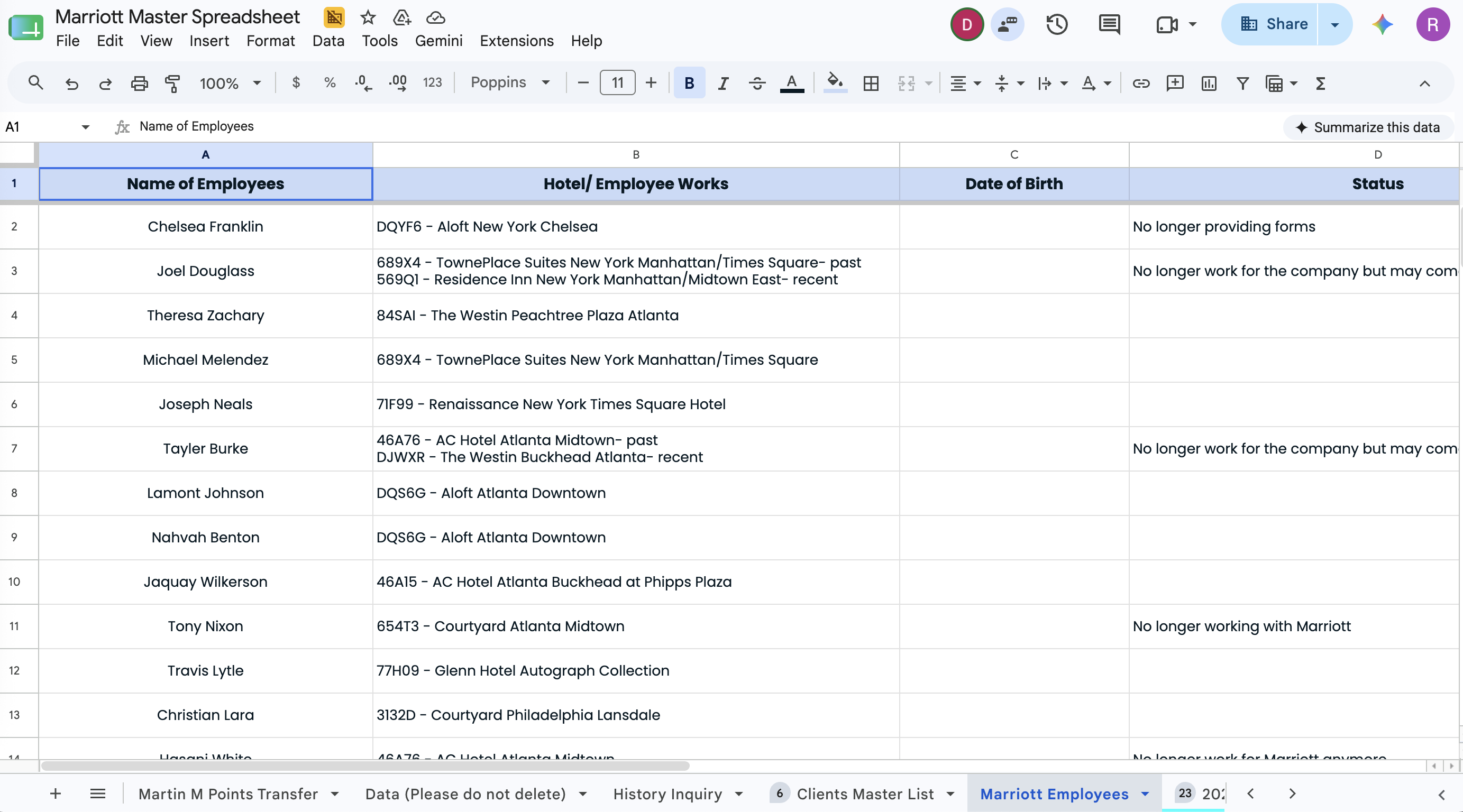Open the text color picker

(x=792, y=84)
